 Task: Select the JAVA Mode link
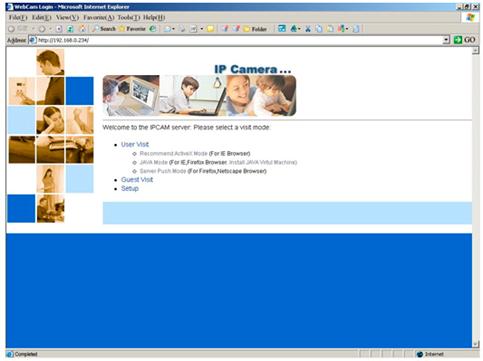click(x=153, y=162)
